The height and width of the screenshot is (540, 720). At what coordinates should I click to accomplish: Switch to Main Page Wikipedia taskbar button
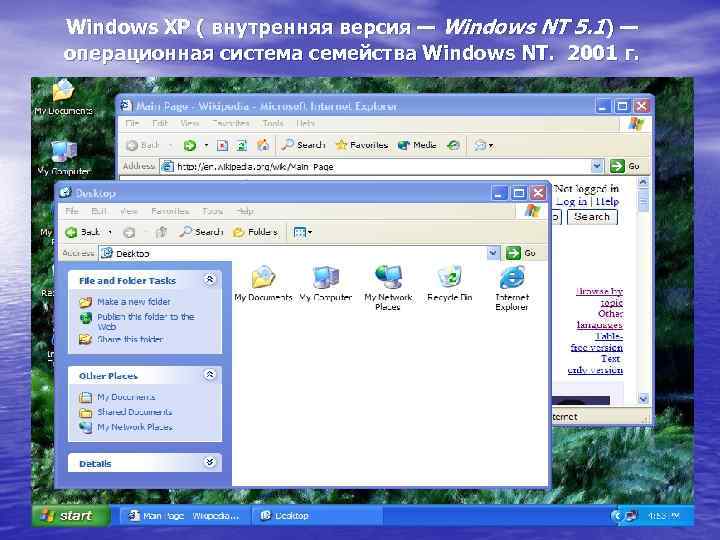tap(184, 516)
